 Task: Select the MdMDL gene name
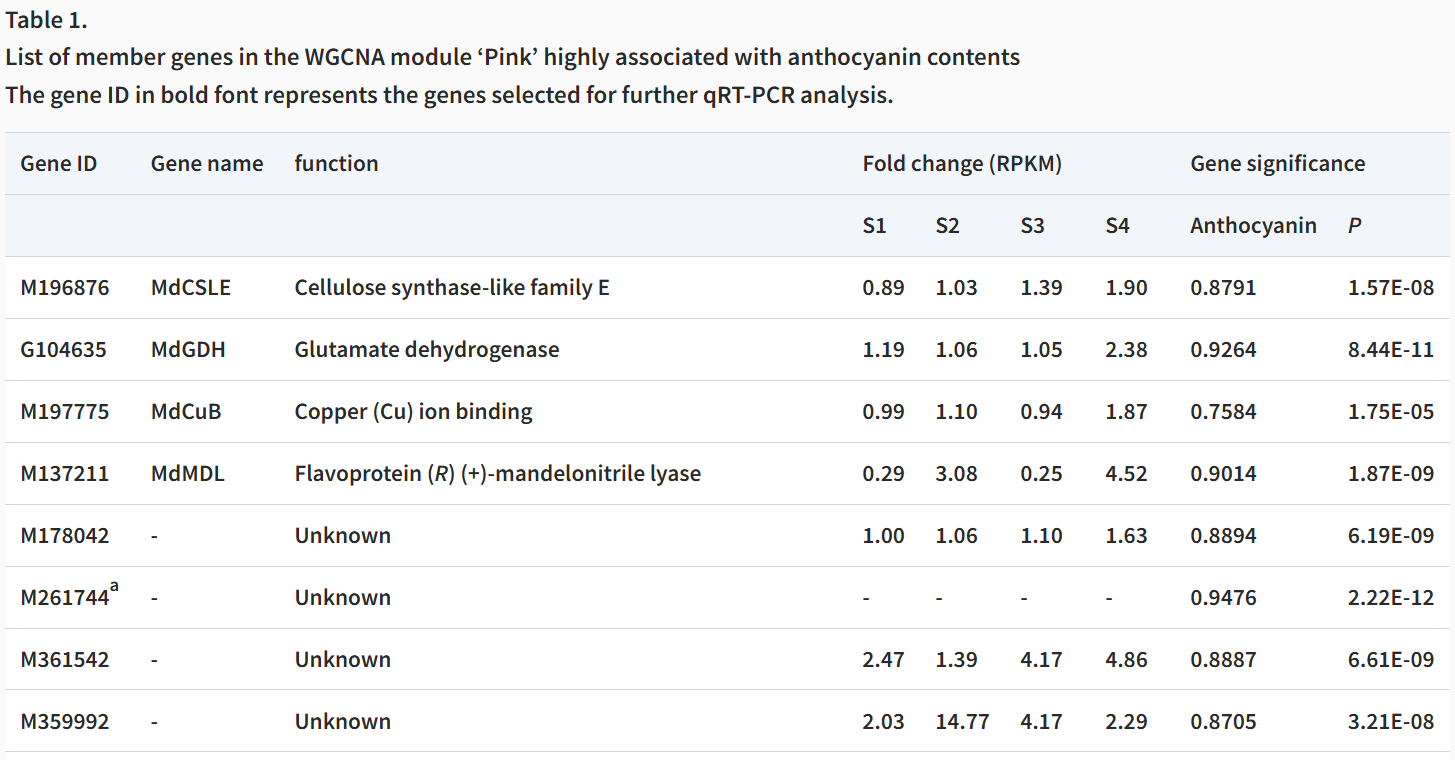pyautogui.click(x=188, y=474)
